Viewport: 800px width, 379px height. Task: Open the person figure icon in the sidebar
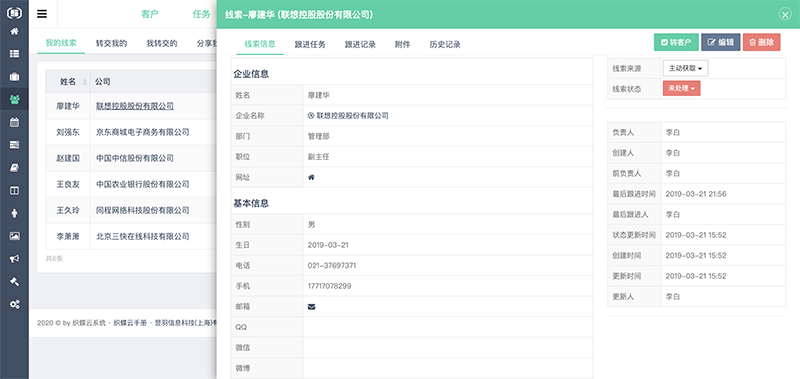pos(14,213)
